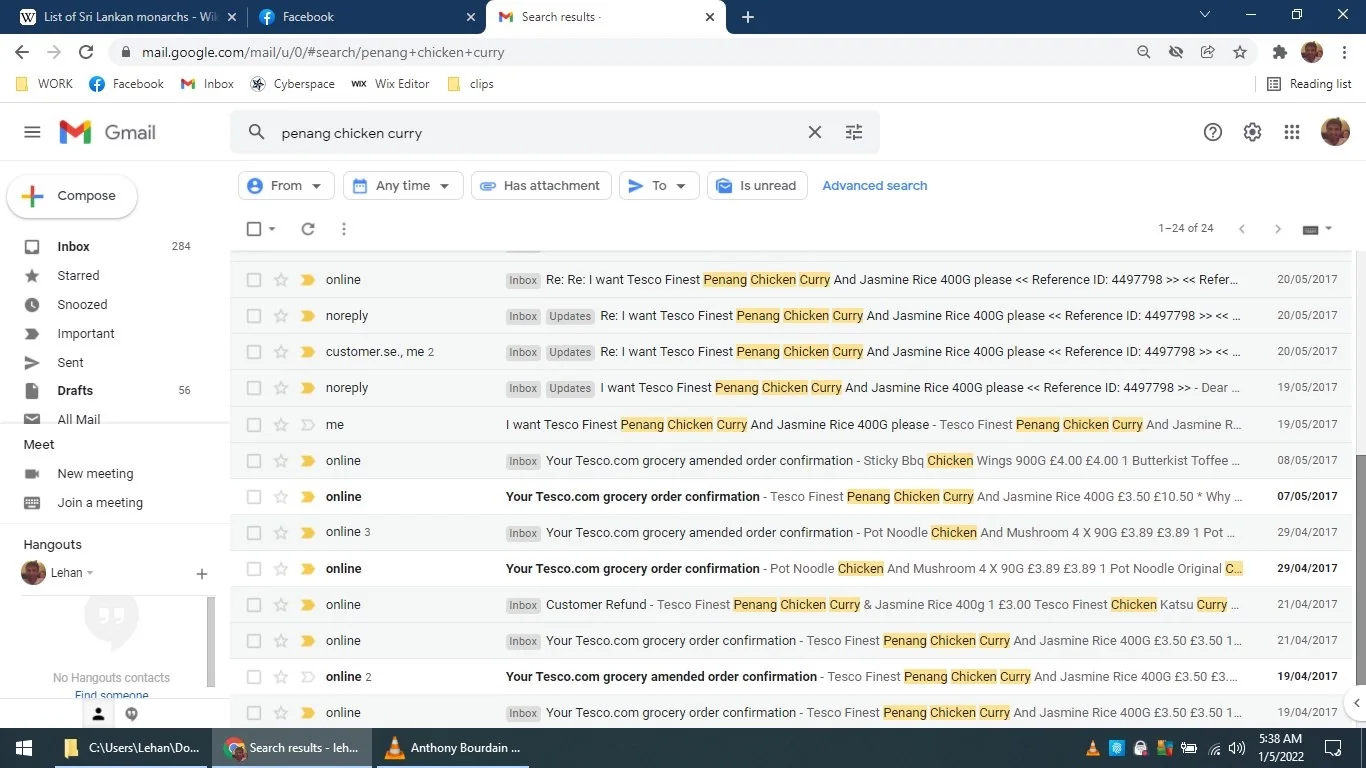Star the 08/05/2017 amended order email
Screen dimensions: 1366x768
point(281,461)
